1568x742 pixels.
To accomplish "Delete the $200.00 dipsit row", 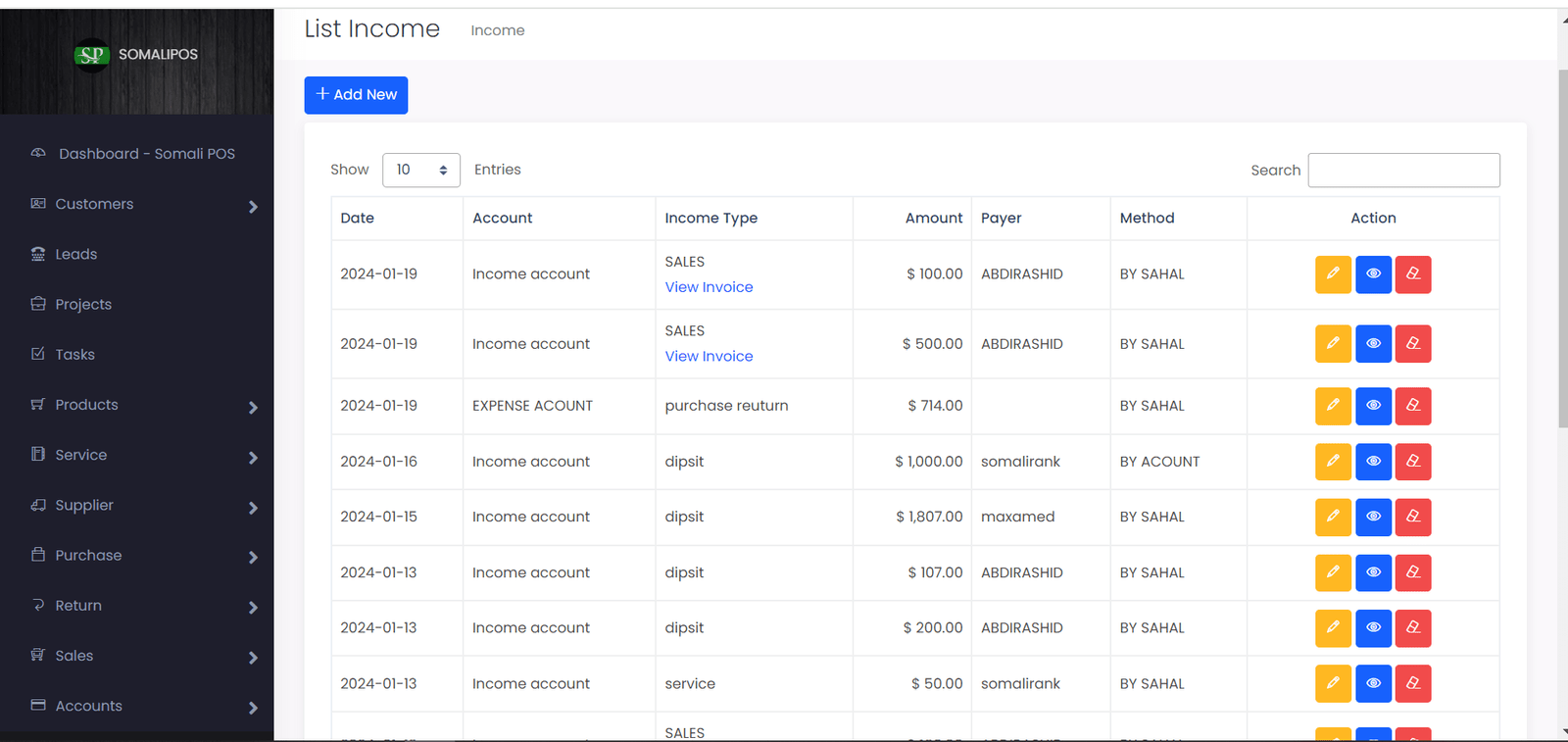I will tap(1413, 628).
